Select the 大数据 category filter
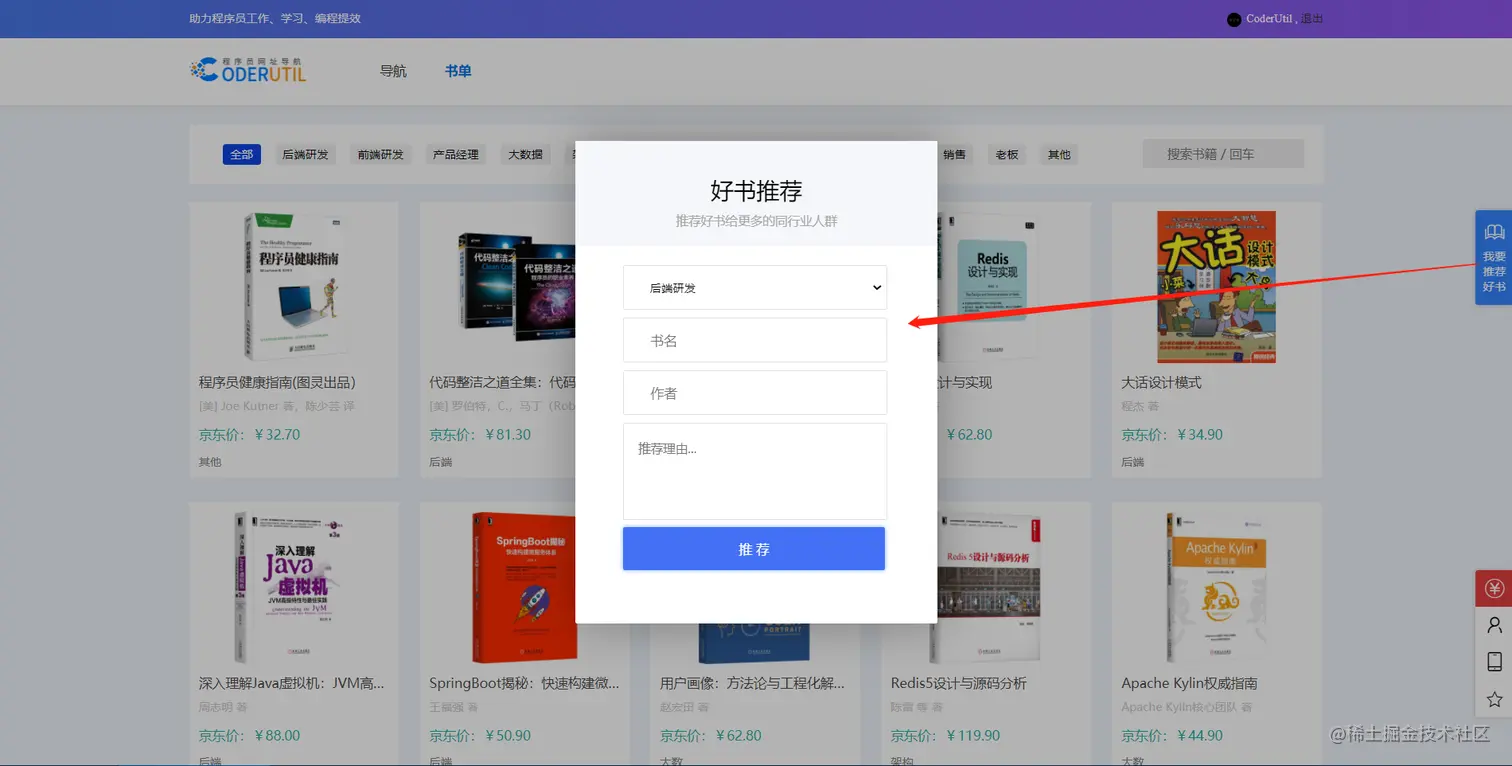Screen dimensions: 1512x766 point(525,154)
